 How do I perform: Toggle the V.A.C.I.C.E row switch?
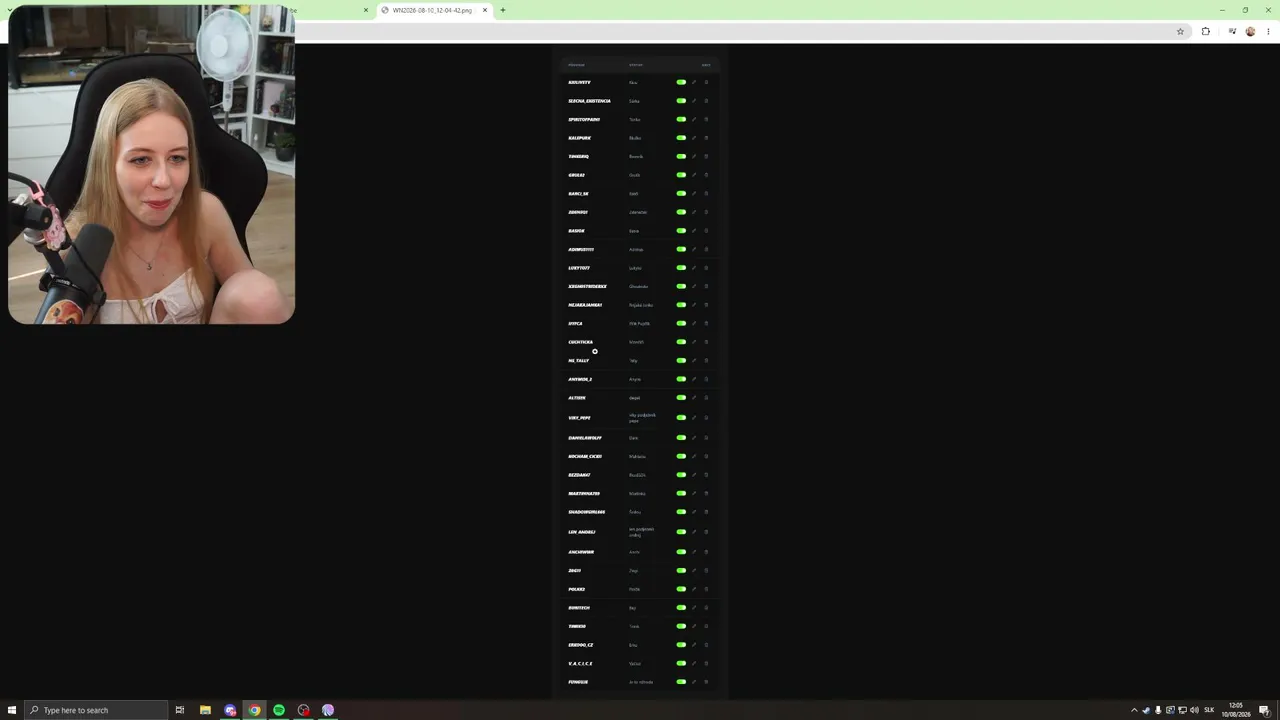(681, 664)
